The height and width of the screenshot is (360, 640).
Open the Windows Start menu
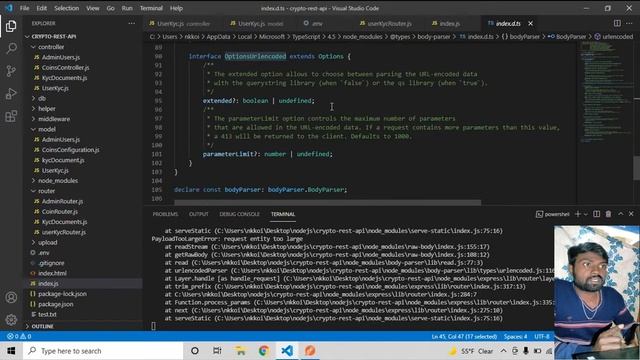point(11,351)
